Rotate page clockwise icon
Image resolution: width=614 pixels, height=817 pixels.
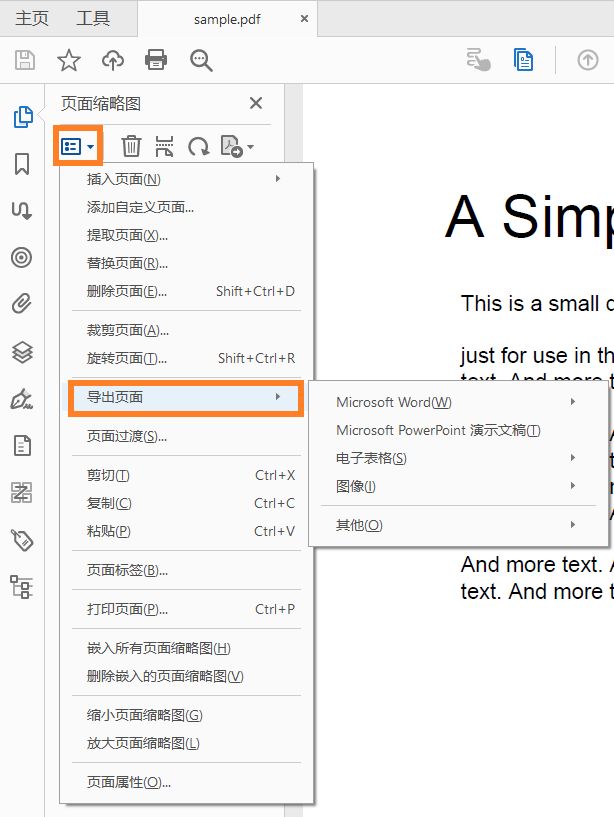[x=199, y=147]
